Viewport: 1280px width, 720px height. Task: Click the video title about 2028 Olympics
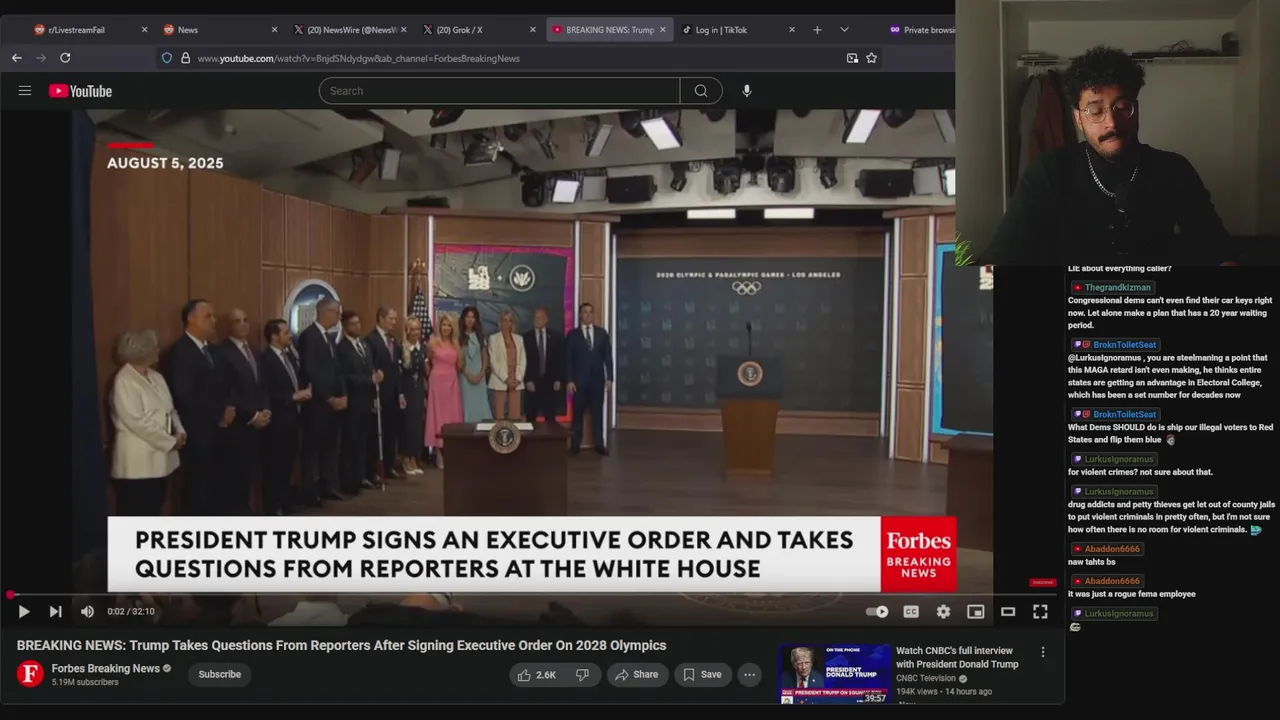click(341, 646)
